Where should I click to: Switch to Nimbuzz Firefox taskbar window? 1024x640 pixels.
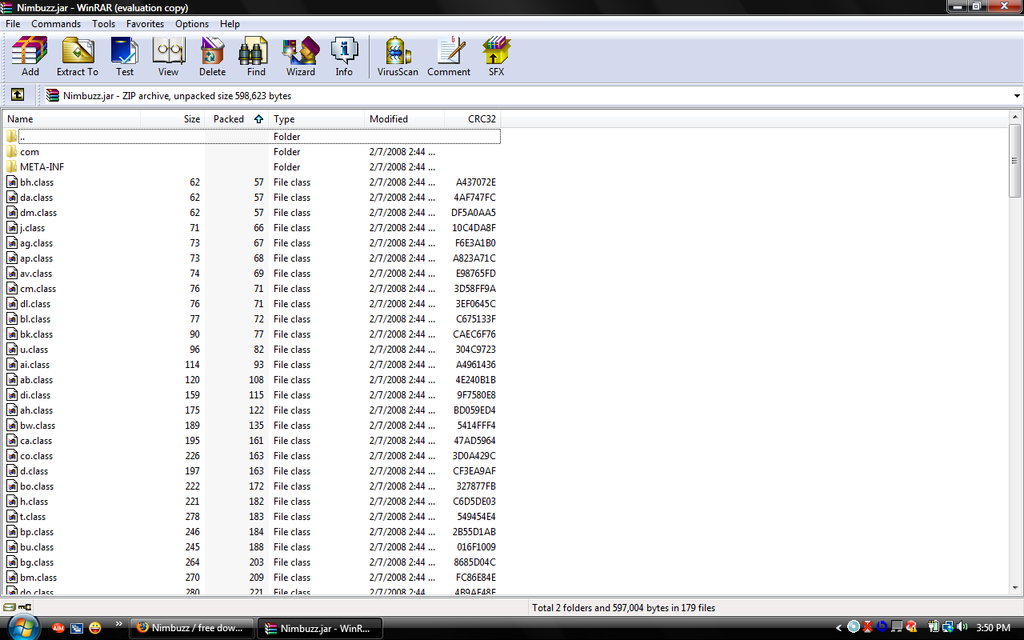coord(191,628)
